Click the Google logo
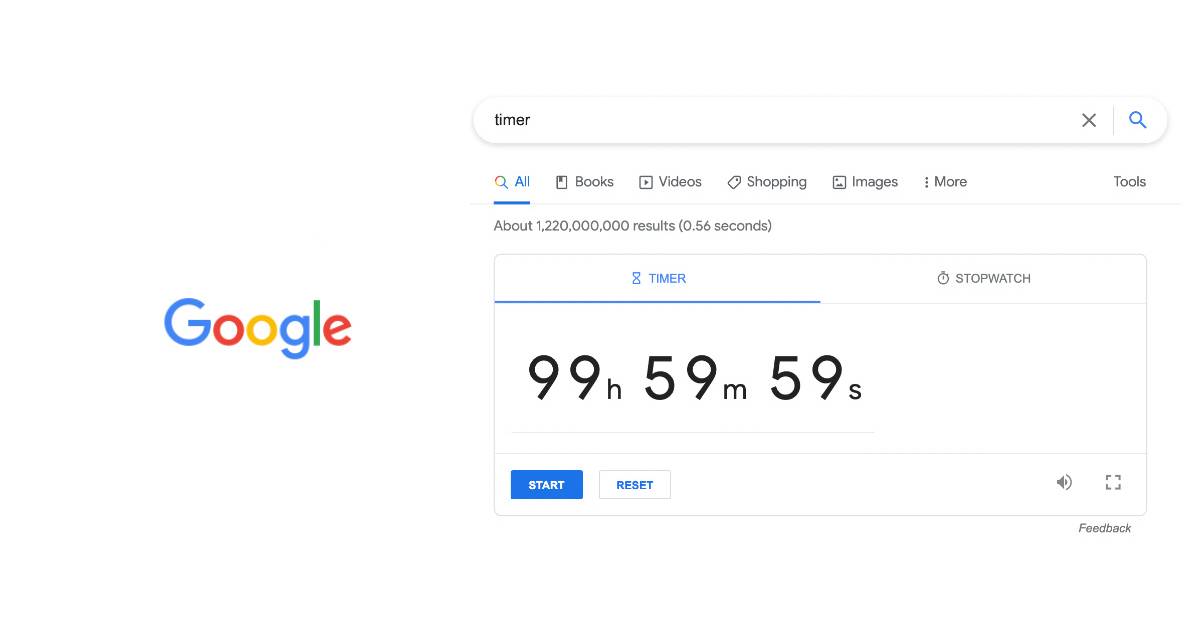This screenshot has height=628, width=1200. click(x=258, y=327)
